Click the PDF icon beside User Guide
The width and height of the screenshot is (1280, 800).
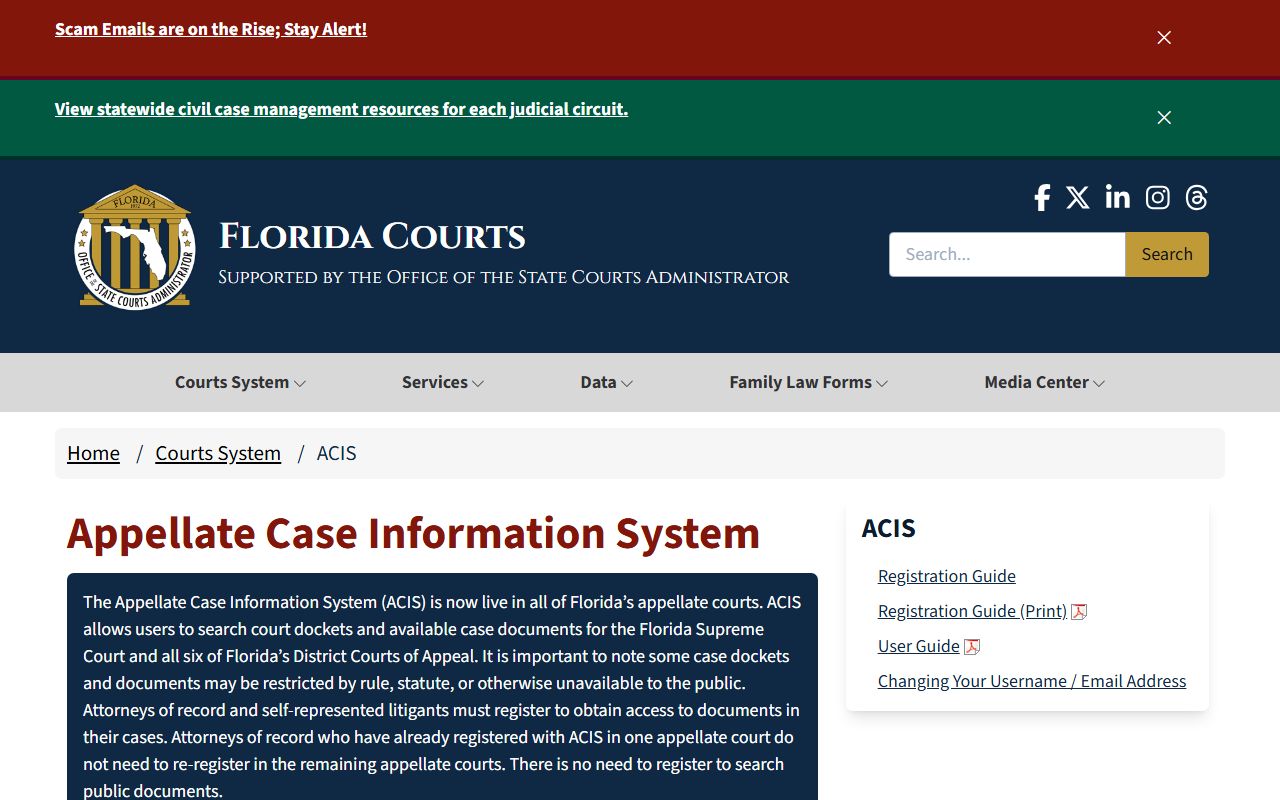click(972, 646)
